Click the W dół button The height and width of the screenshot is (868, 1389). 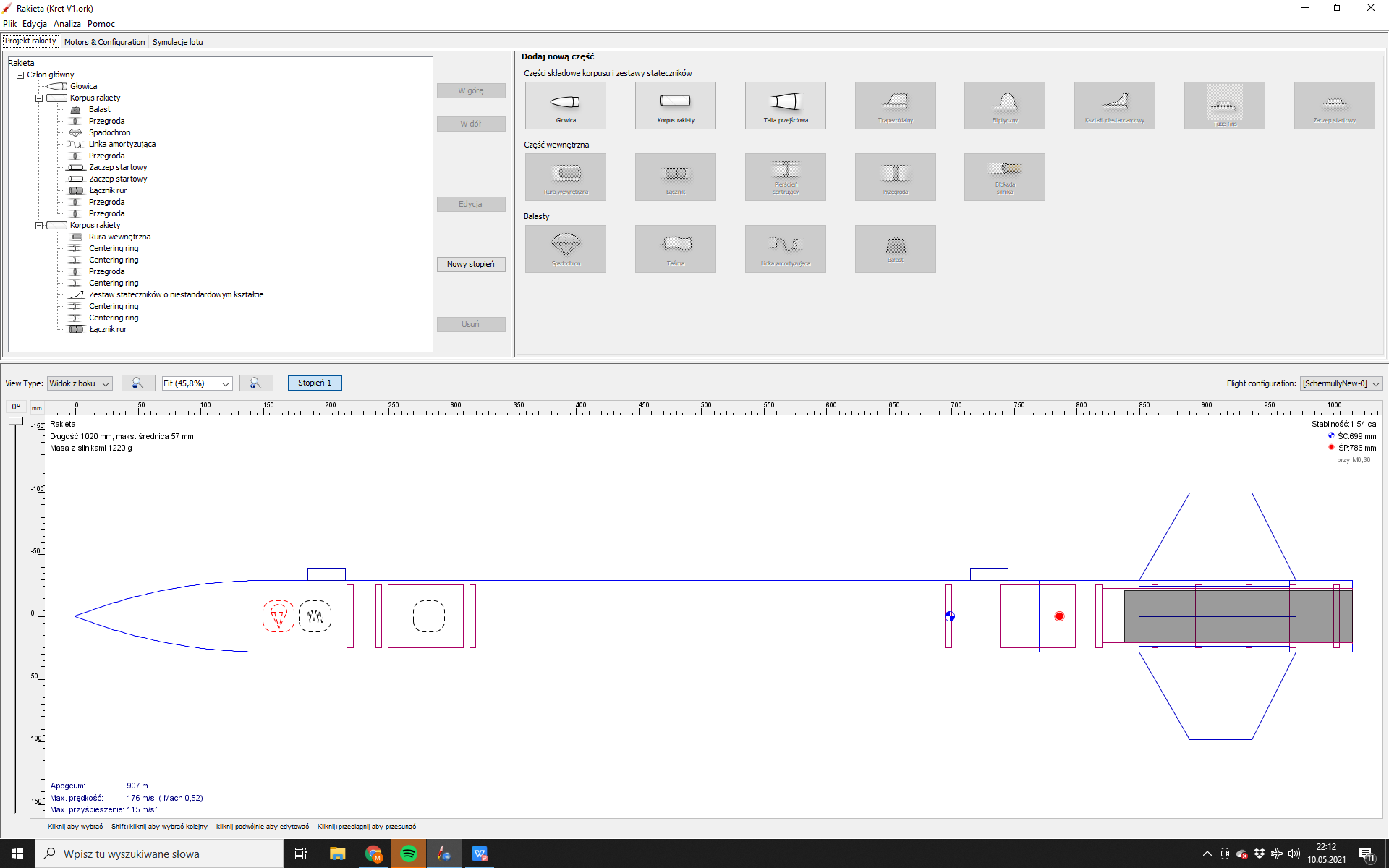(471, 124)
